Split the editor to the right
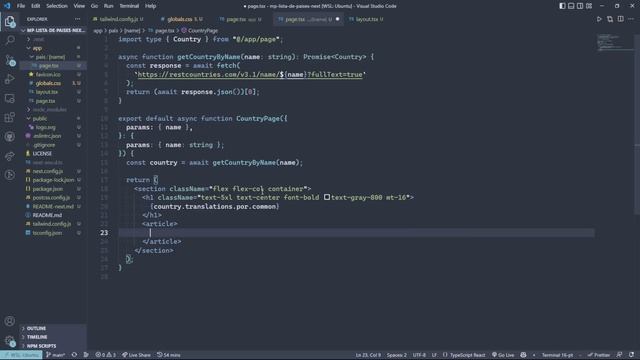 click(620, 19)
